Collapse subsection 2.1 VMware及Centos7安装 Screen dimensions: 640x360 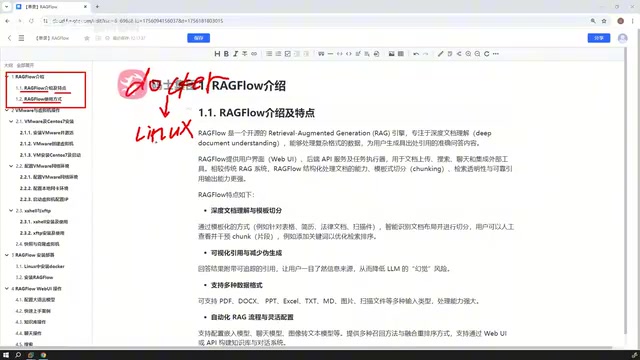click(x=11, y=121)
